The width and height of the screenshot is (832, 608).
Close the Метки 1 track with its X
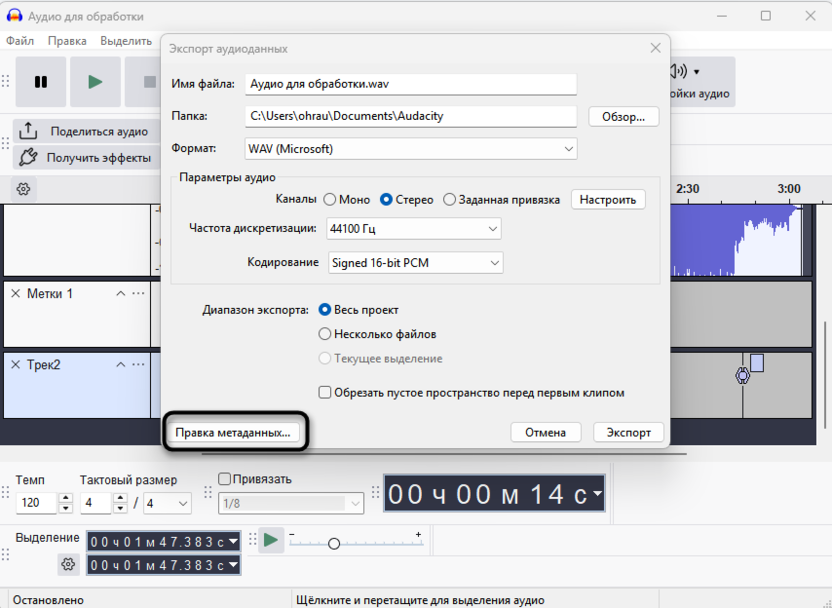[x=14, y=294]
